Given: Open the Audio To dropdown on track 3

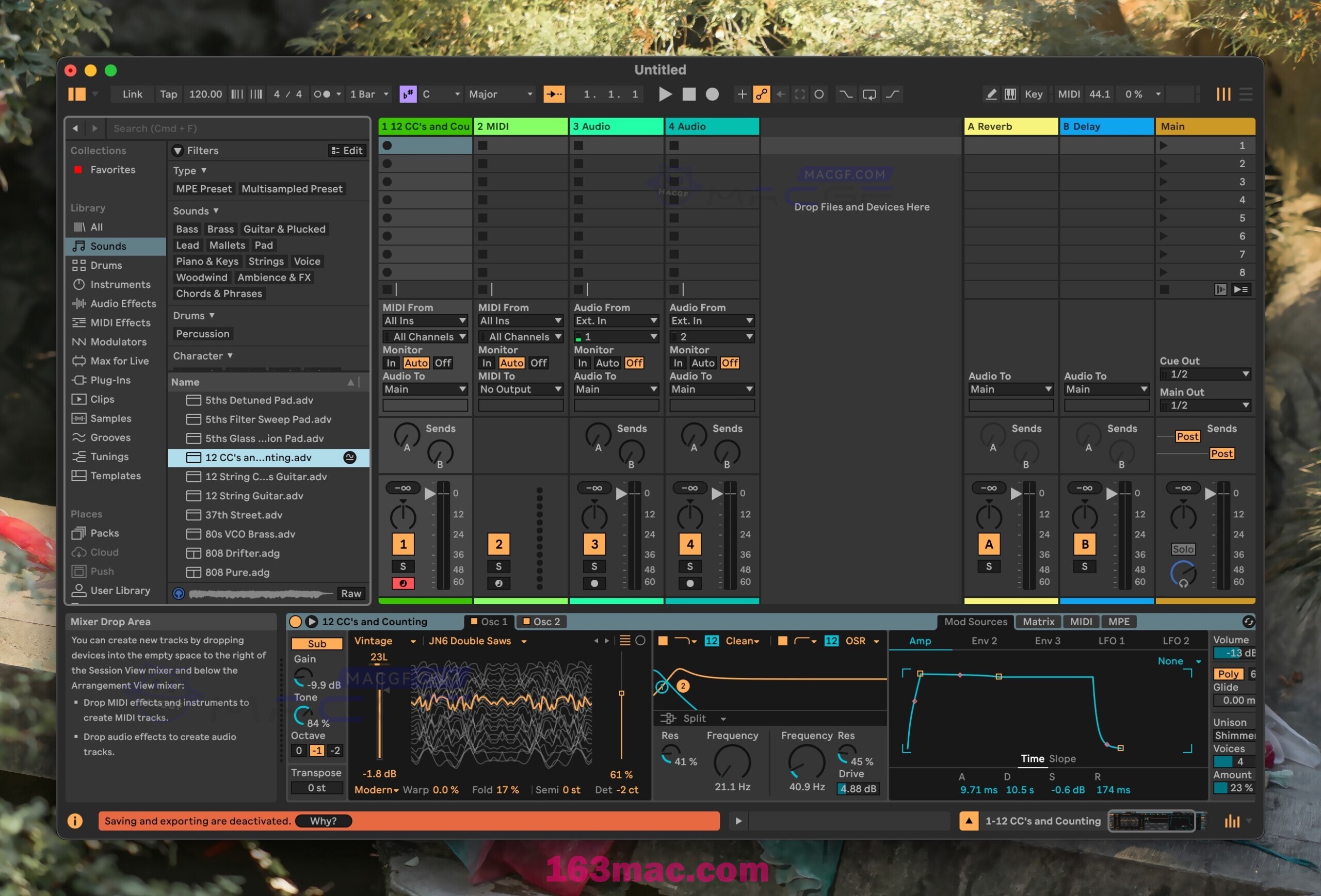Looking at the screenshot, I should pos(614,389).
